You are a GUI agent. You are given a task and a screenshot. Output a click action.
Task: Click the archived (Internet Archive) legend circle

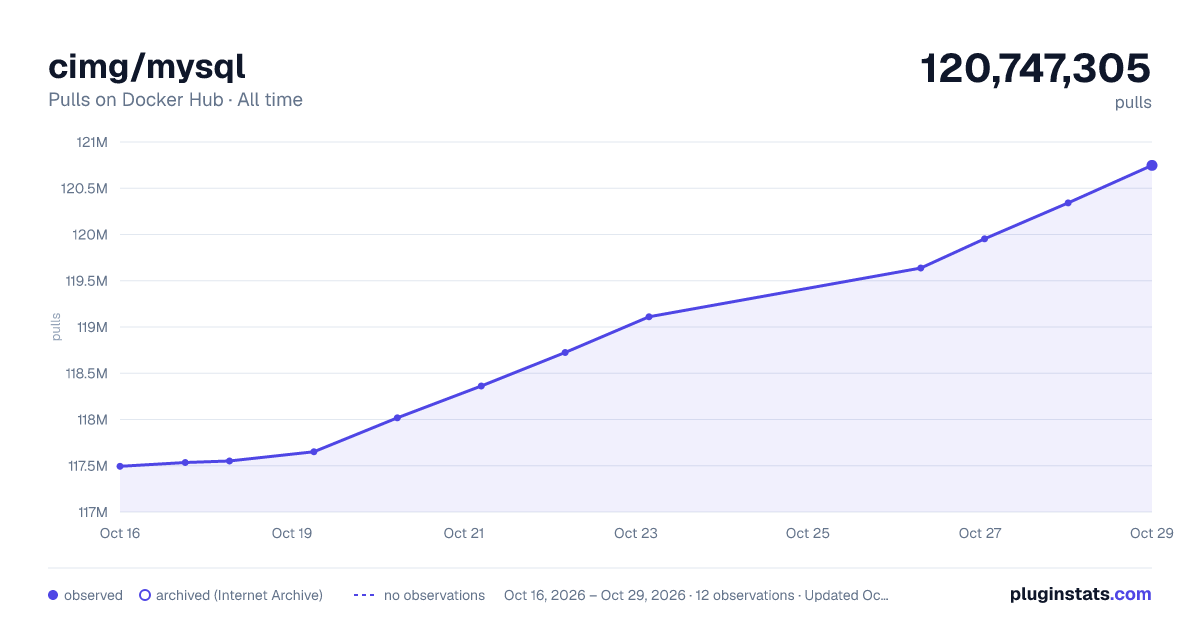click(145, 595)
